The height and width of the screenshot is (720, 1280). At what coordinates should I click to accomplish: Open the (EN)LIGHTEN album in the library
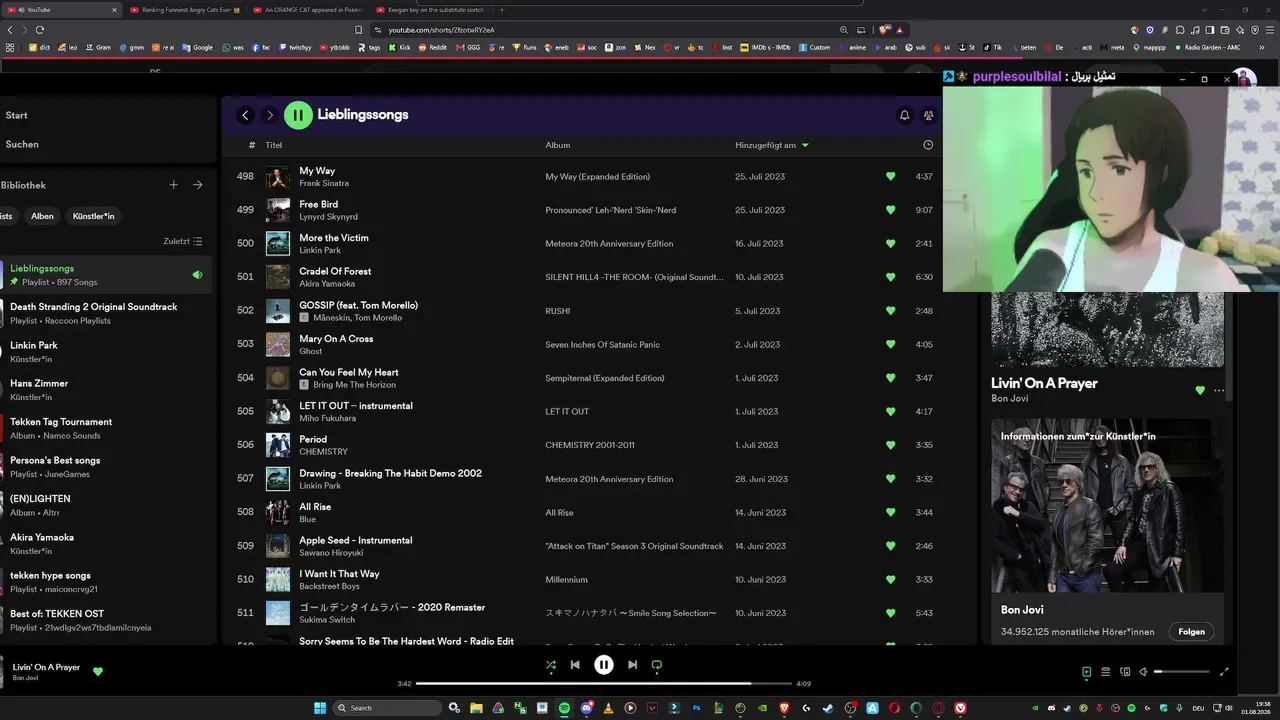[105, 505]
